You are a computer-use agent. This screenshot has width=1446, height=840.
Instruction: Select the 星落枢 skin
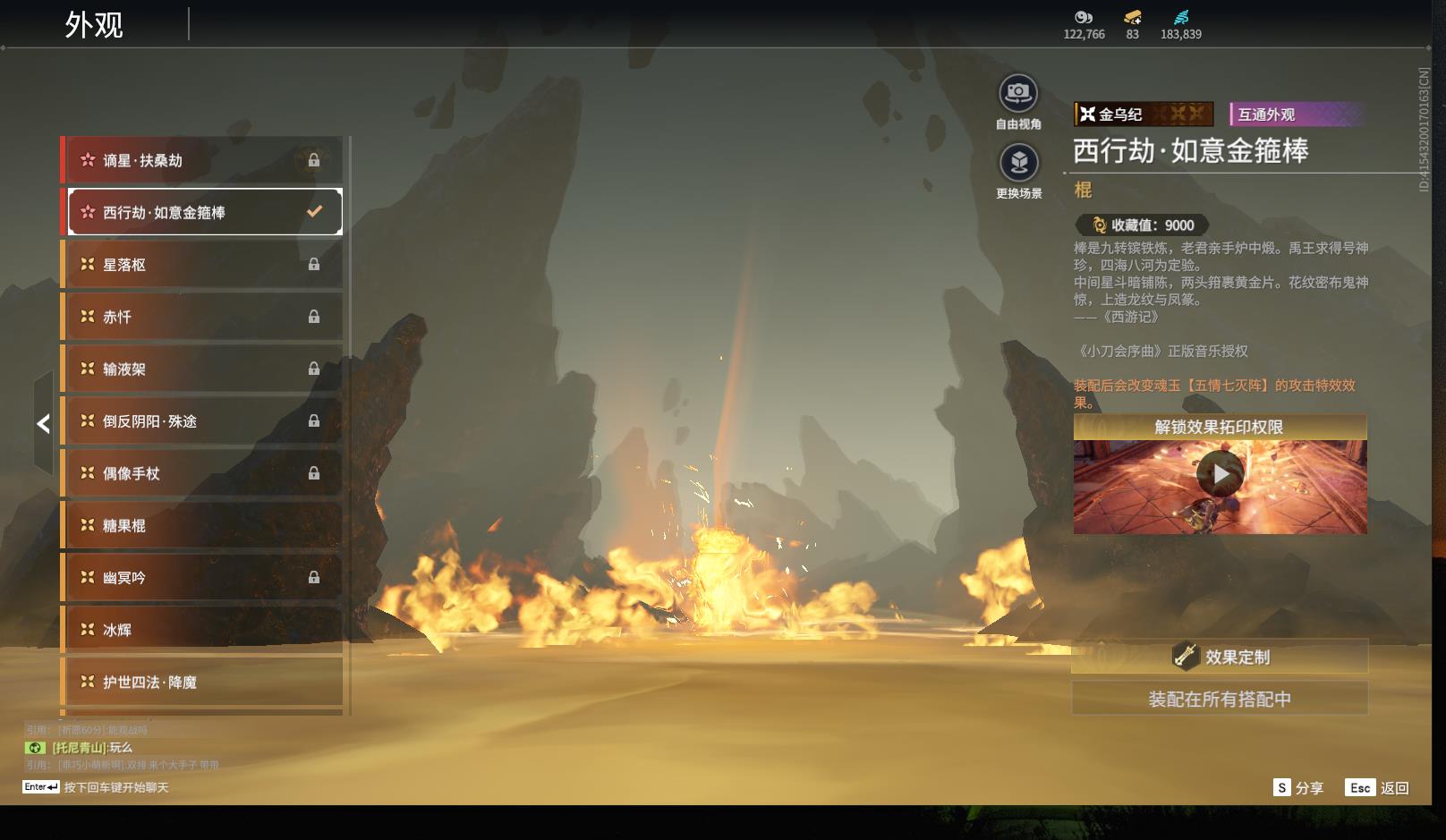[x=201, y=265]
